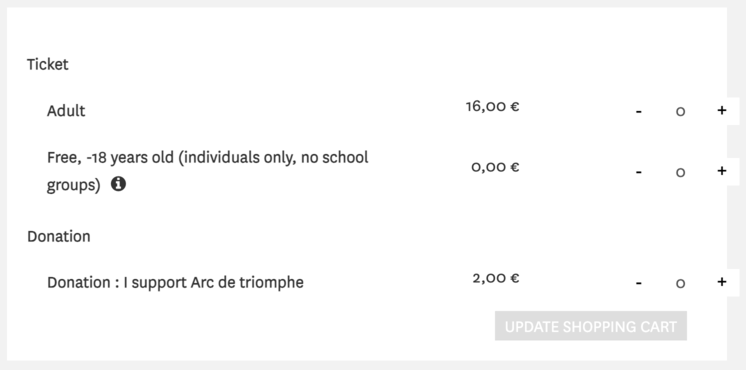Click the 'I support Arc de triomphe' label
This screenshot has height=370, width=746.
click(214, 282)
